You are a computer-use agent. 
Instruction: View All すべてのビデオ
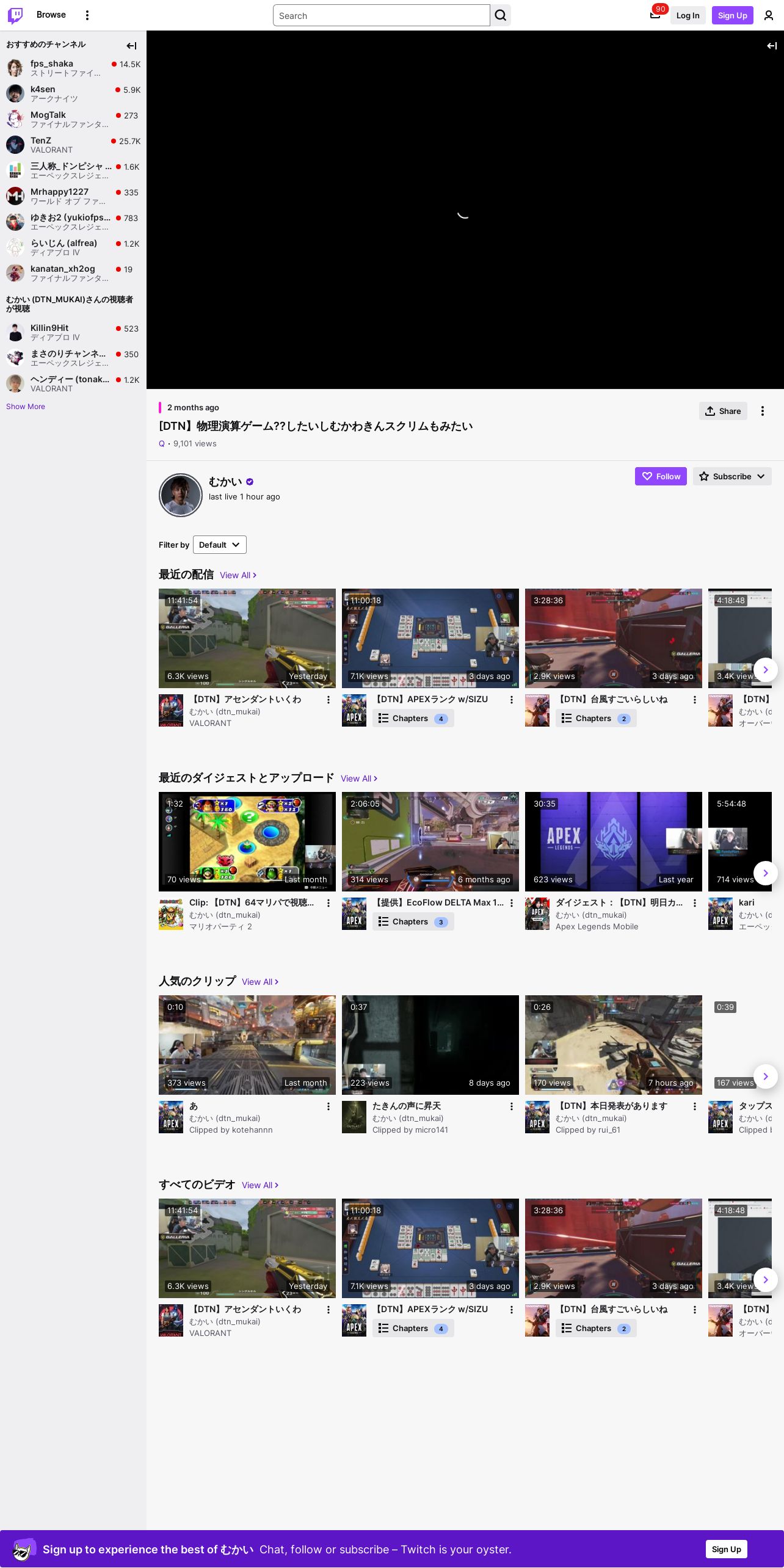coord(260,1185)
